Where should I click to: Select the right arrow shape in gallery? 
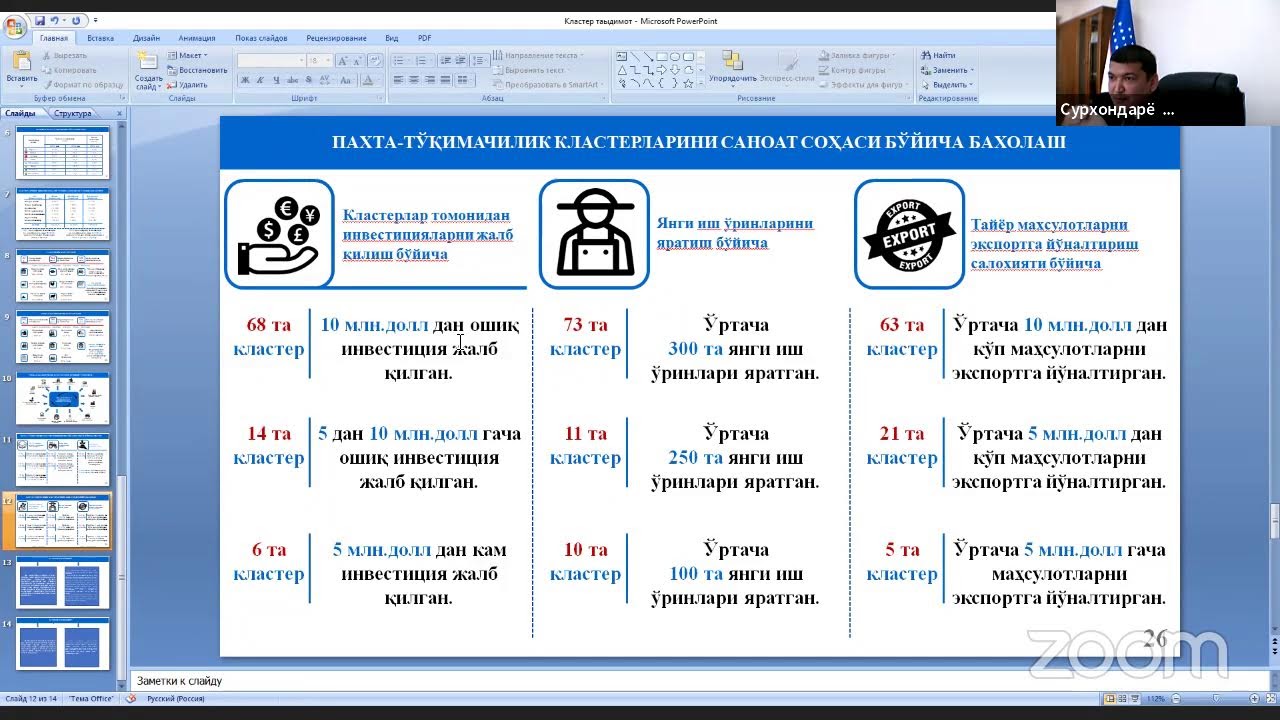click(662, 70)
